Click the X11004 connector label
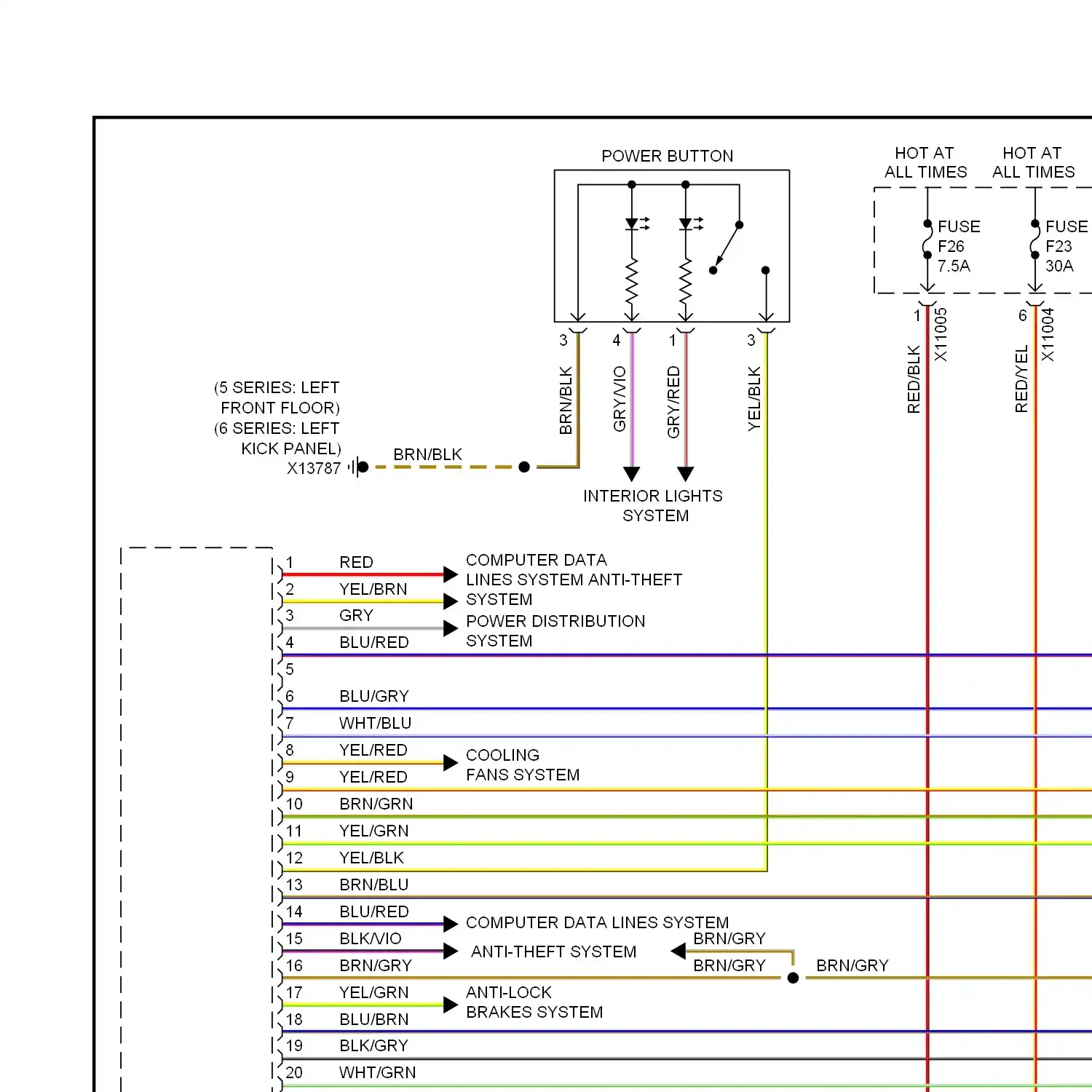The image size is (1092, 1092). (x=1048, y=335)
